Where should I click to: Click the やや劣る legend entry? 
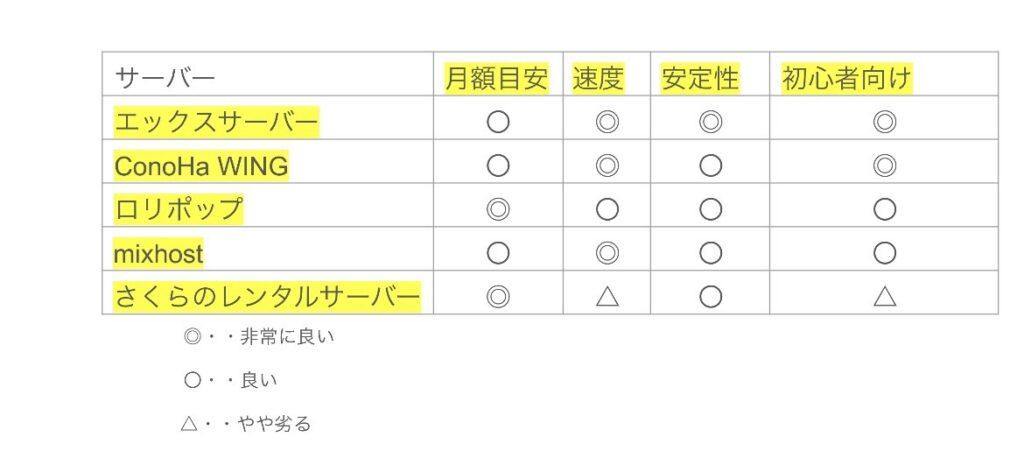[247, 424]
